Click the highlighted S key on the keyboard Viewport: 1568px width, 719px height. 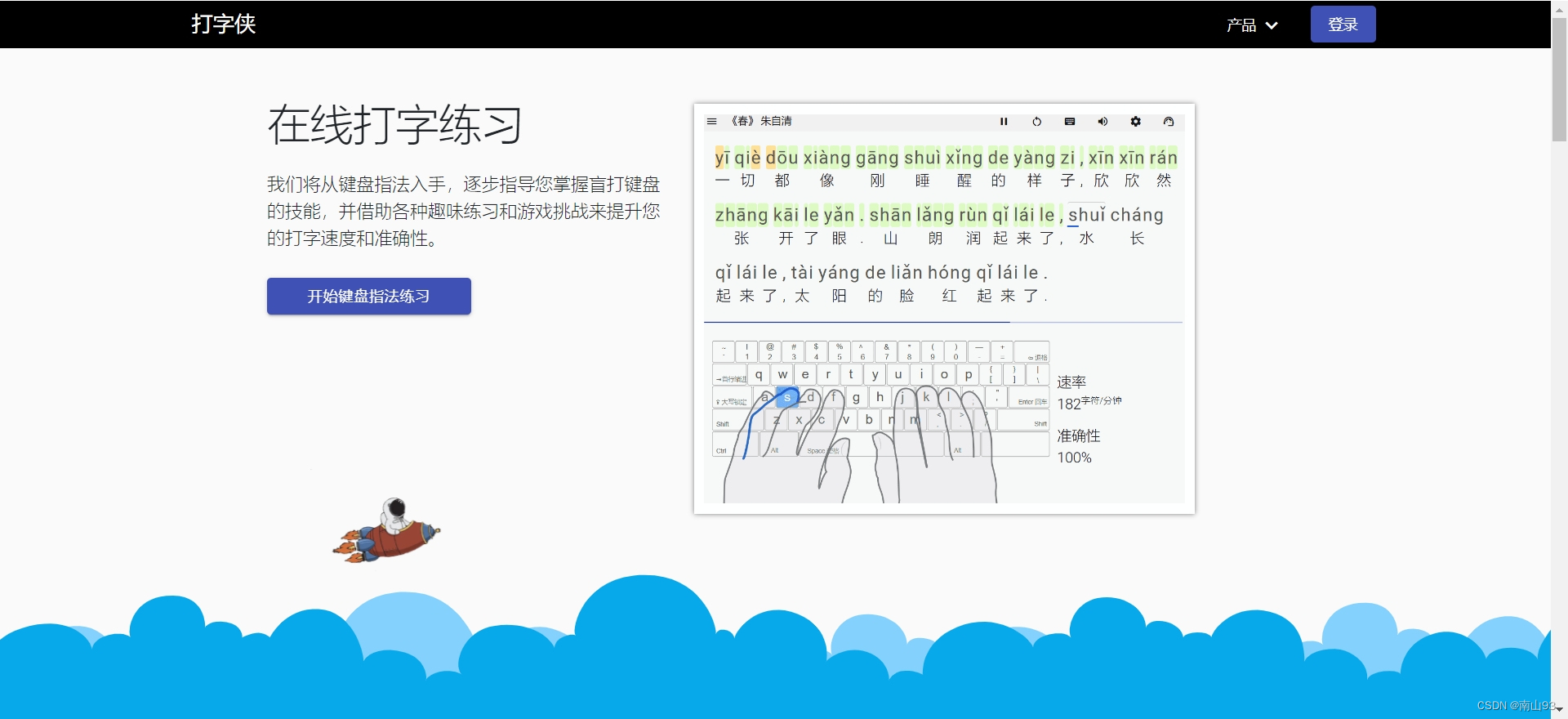tap(786, 397)
